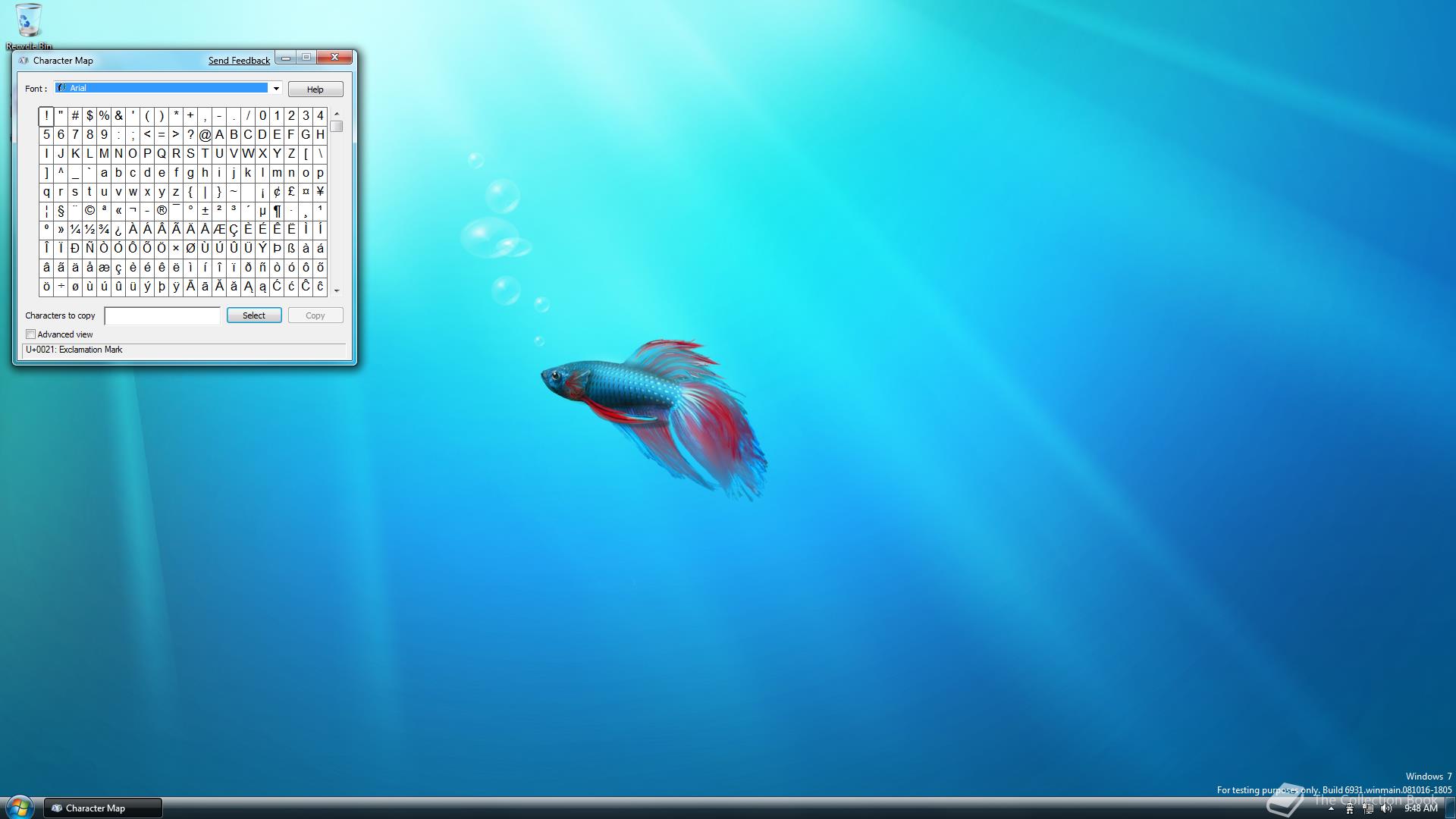Select the ¢ cent sign
Image resolution: width=1456 pixels, height=819 pixels.
tap(277, 192)
